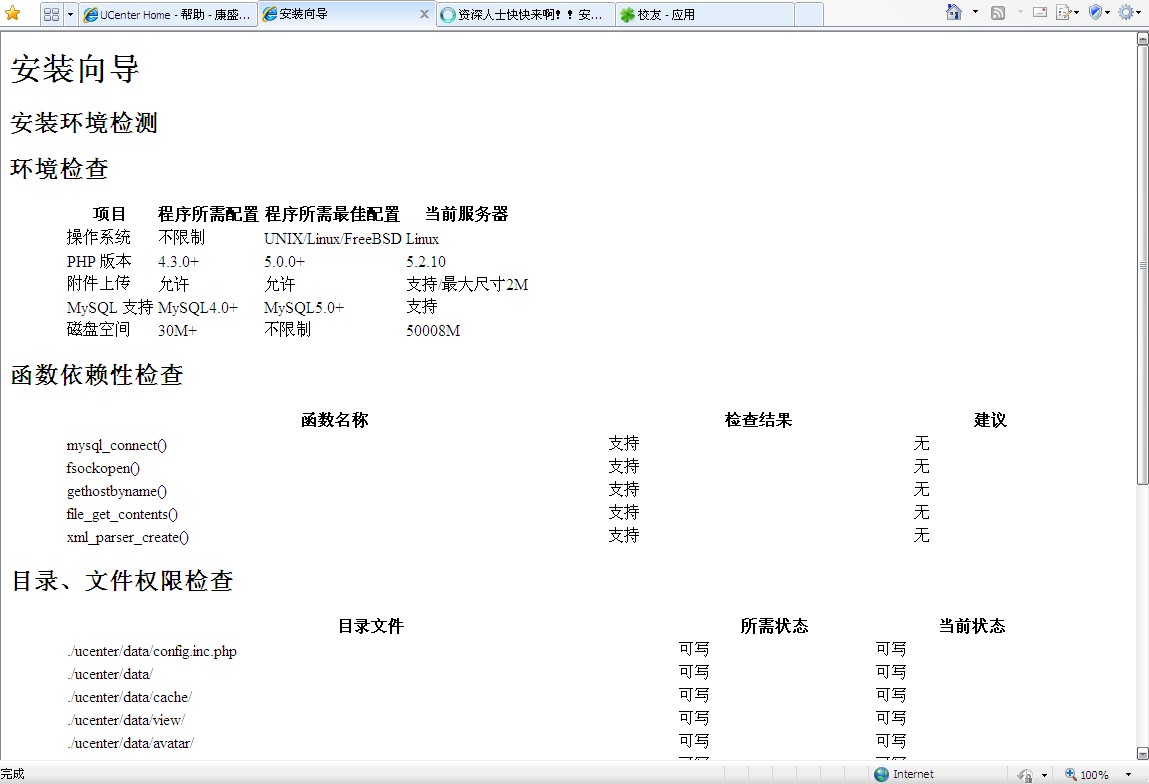Click the fsockopen() function name
The width and height of the screenshot is (1149, 784).
(103, 468)
